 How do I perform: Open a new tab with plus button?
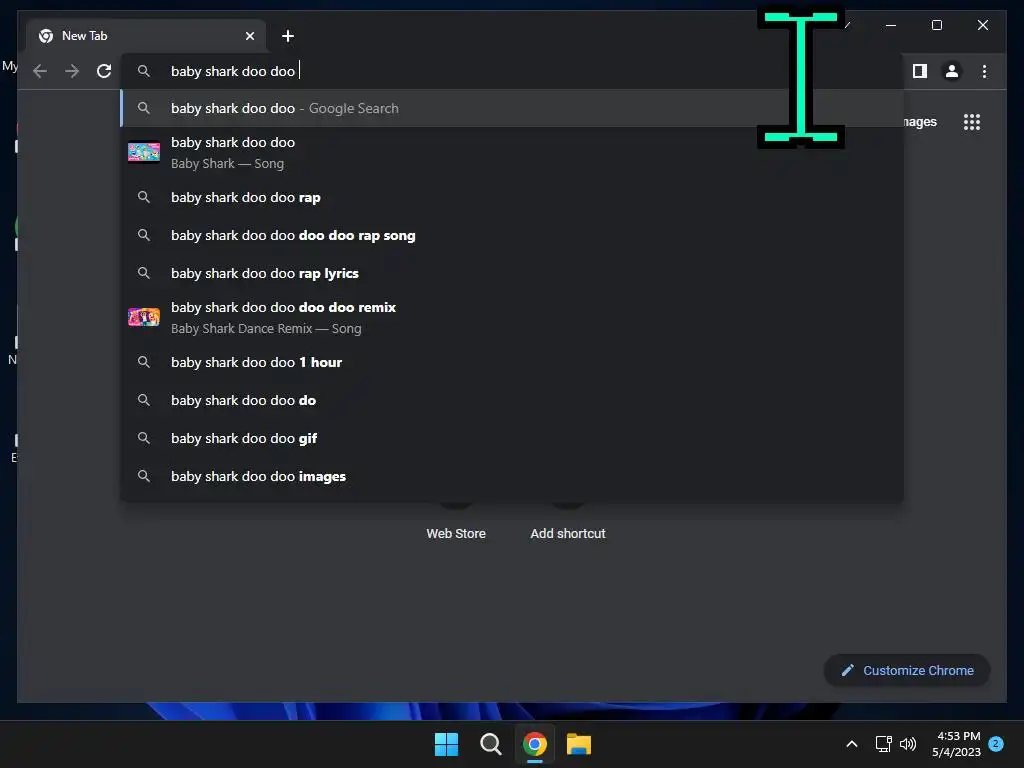[288, 36]
